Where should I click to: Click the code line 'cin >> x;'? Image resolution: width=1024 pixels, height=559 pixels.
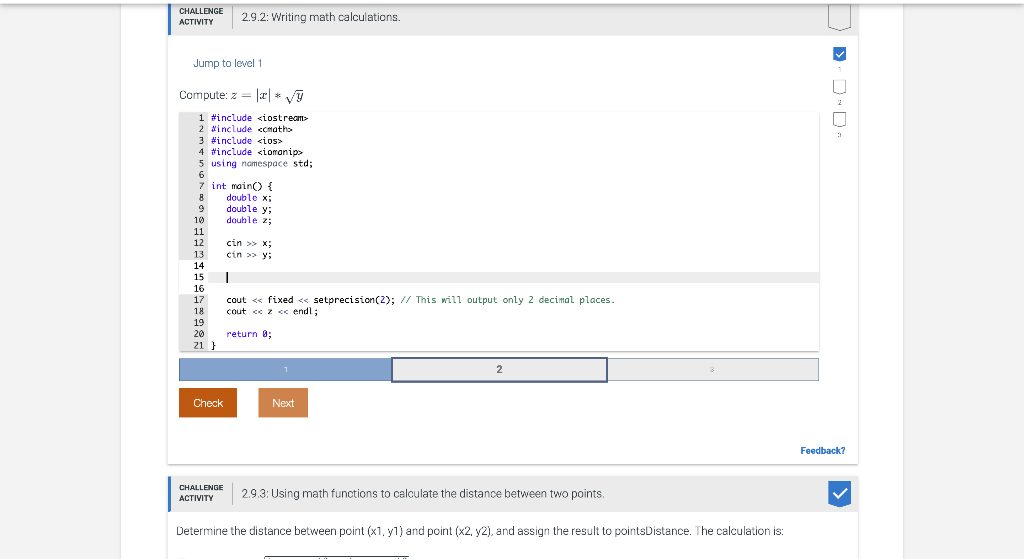point(249,243)
